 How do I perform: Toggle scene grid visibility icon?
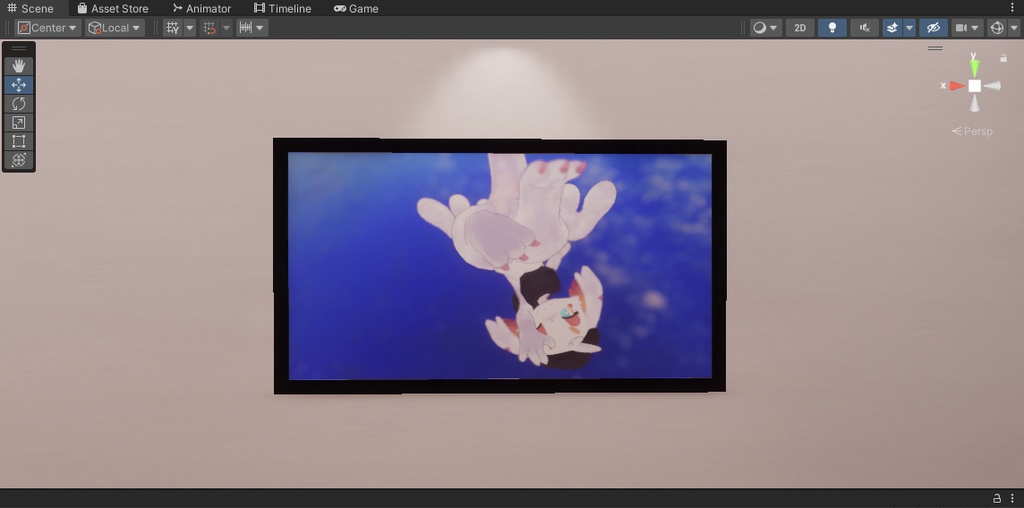172,27
